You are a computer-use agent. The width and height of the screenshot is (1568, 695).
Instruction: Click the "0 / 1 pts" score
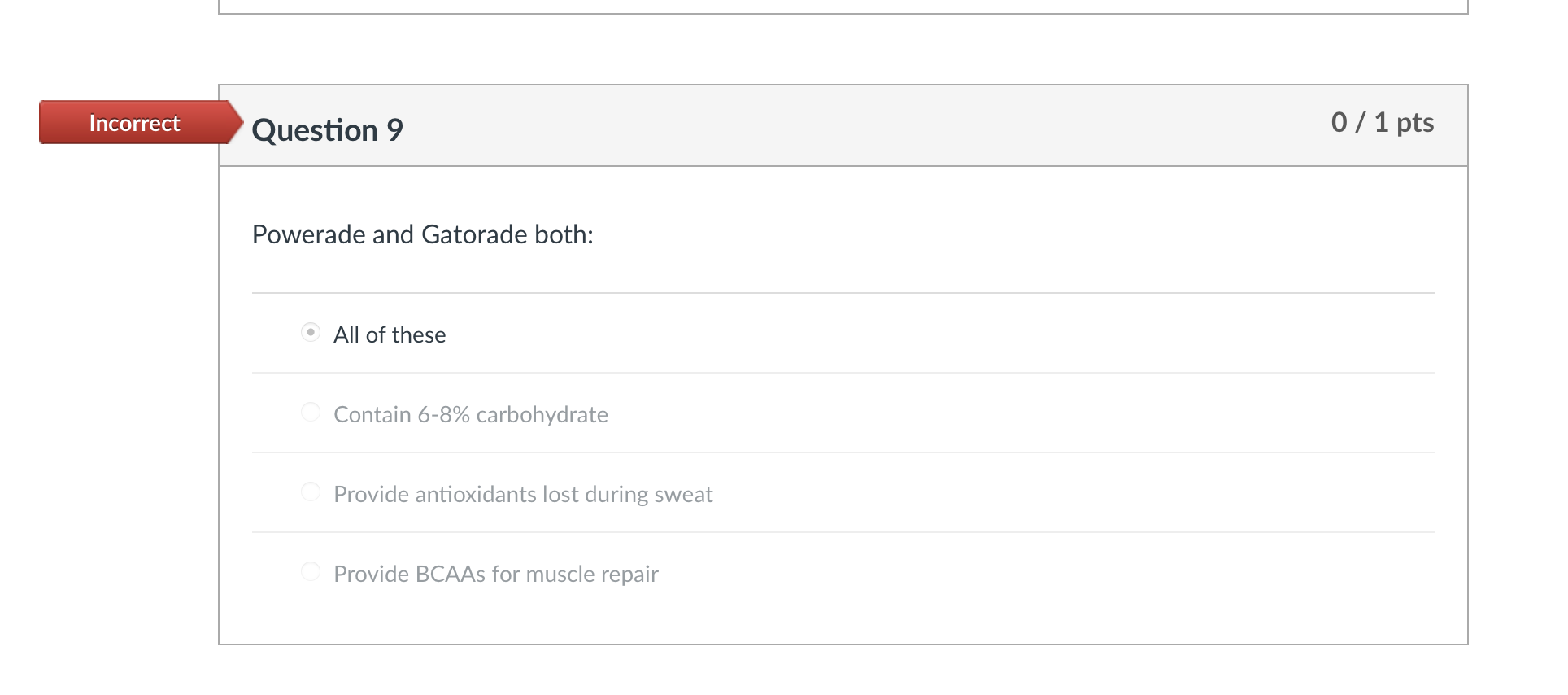(x=1382, y=123)
